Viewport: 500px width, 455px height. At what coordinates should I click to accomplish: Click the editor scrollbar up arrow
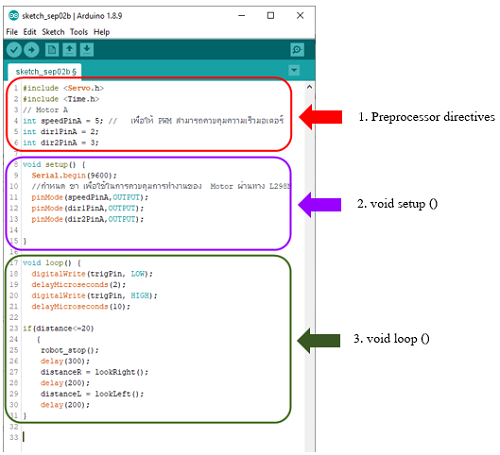coord(309,87)
